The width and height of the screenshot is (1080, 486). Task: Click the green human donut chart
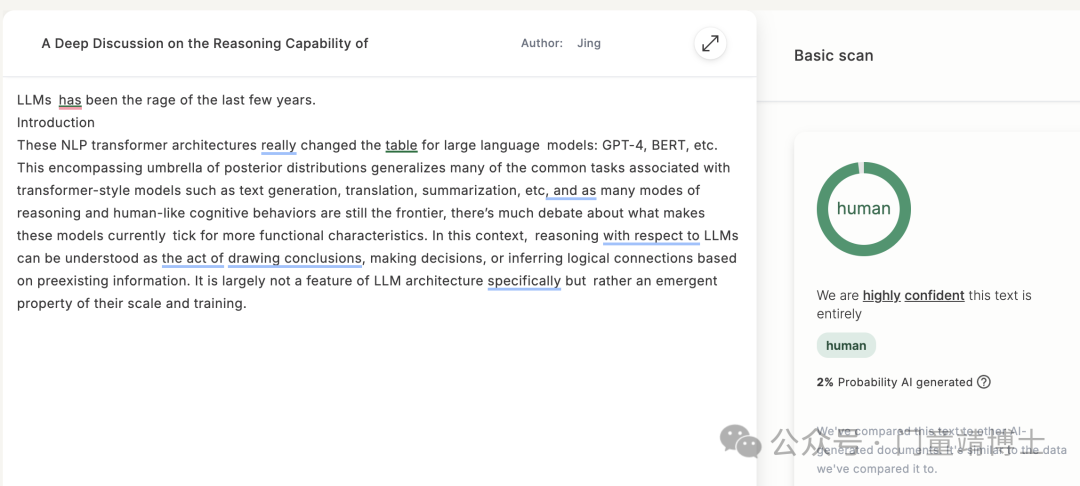coord(863,209)
